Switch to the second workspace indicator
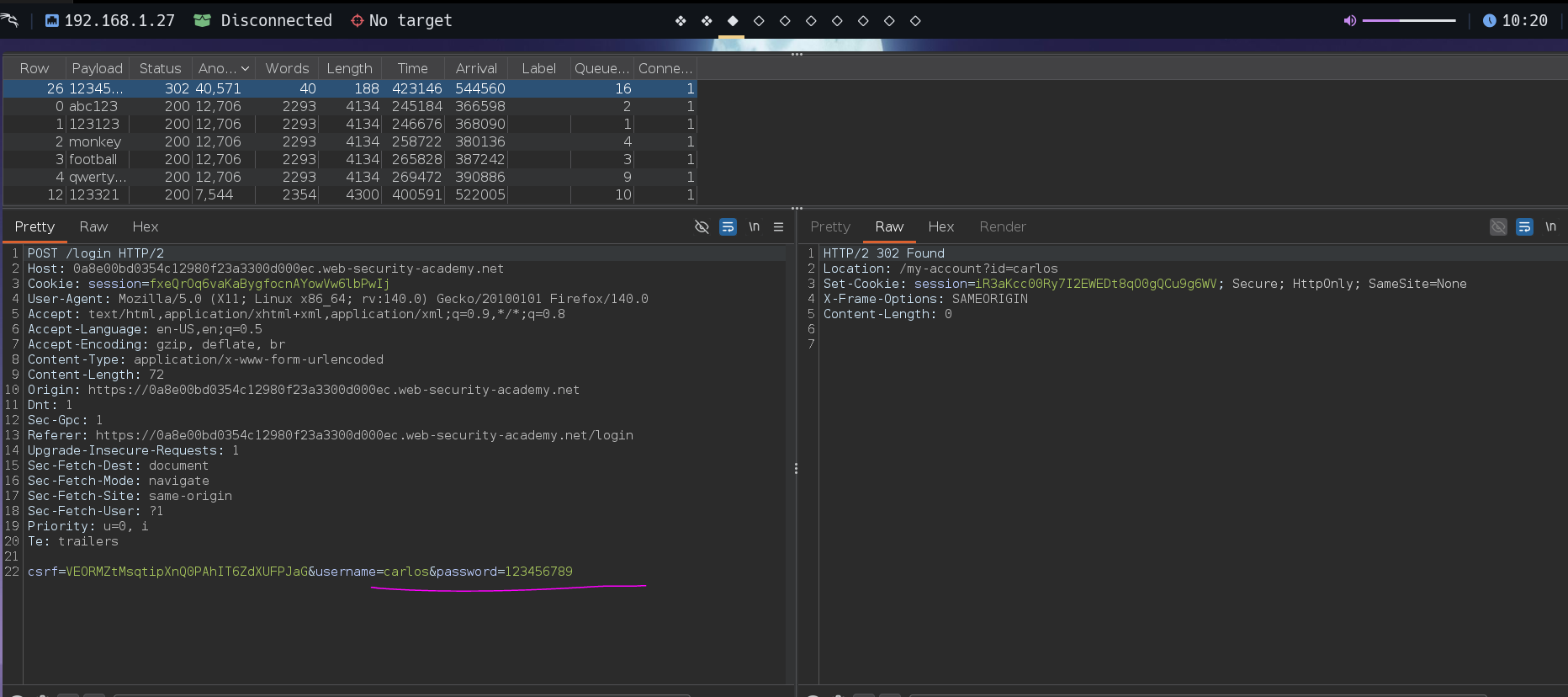 click(x=707, y=21)
